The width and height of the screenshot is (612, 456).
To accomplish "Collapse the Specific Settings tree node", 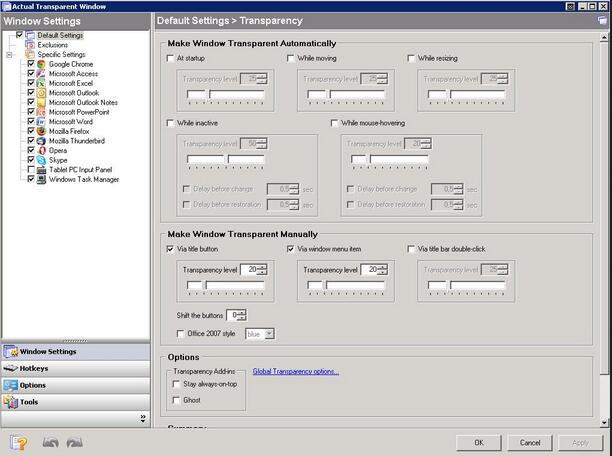I will 10,55.
